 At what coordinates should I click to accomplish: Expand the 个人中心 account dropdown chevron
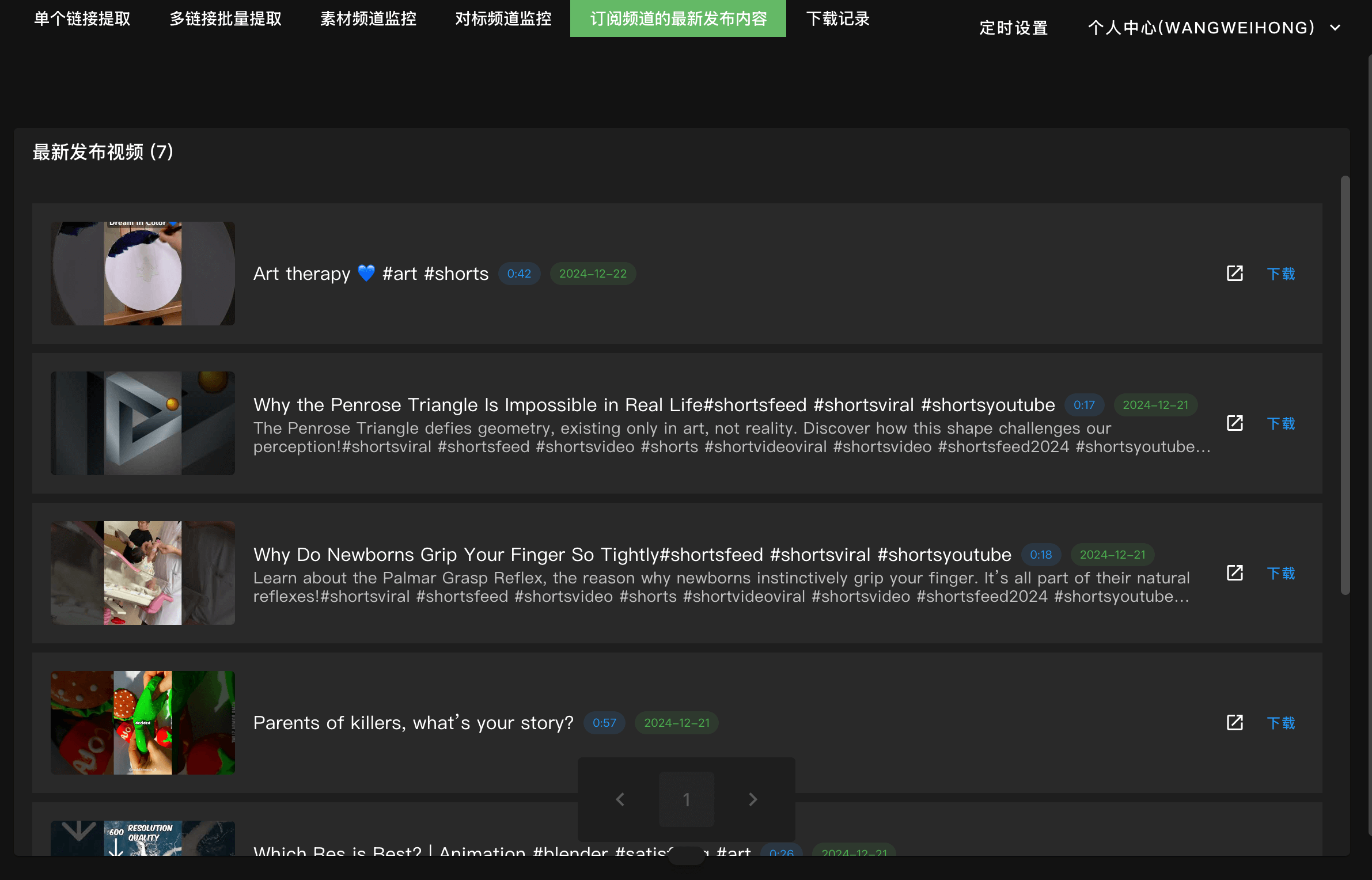pyautogui.click(x=1335, y=28)
